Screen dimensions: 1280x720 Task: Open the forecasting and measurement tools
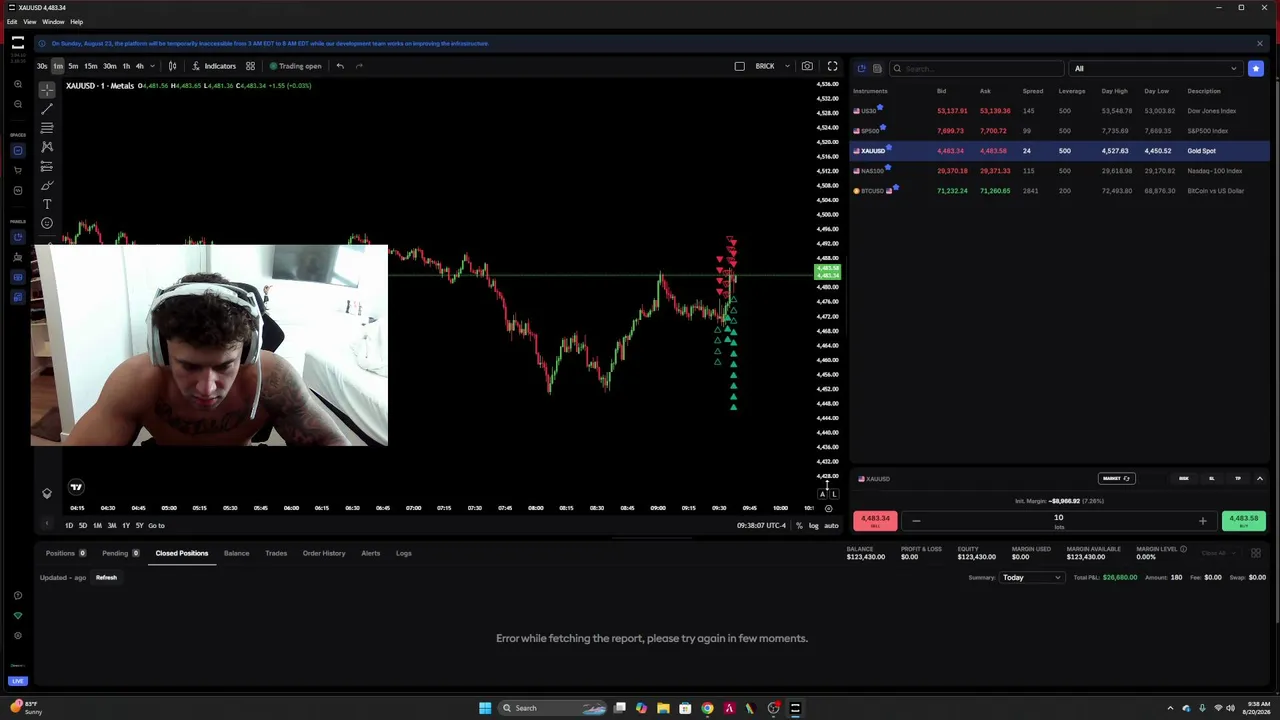click(x=47, y=166)
